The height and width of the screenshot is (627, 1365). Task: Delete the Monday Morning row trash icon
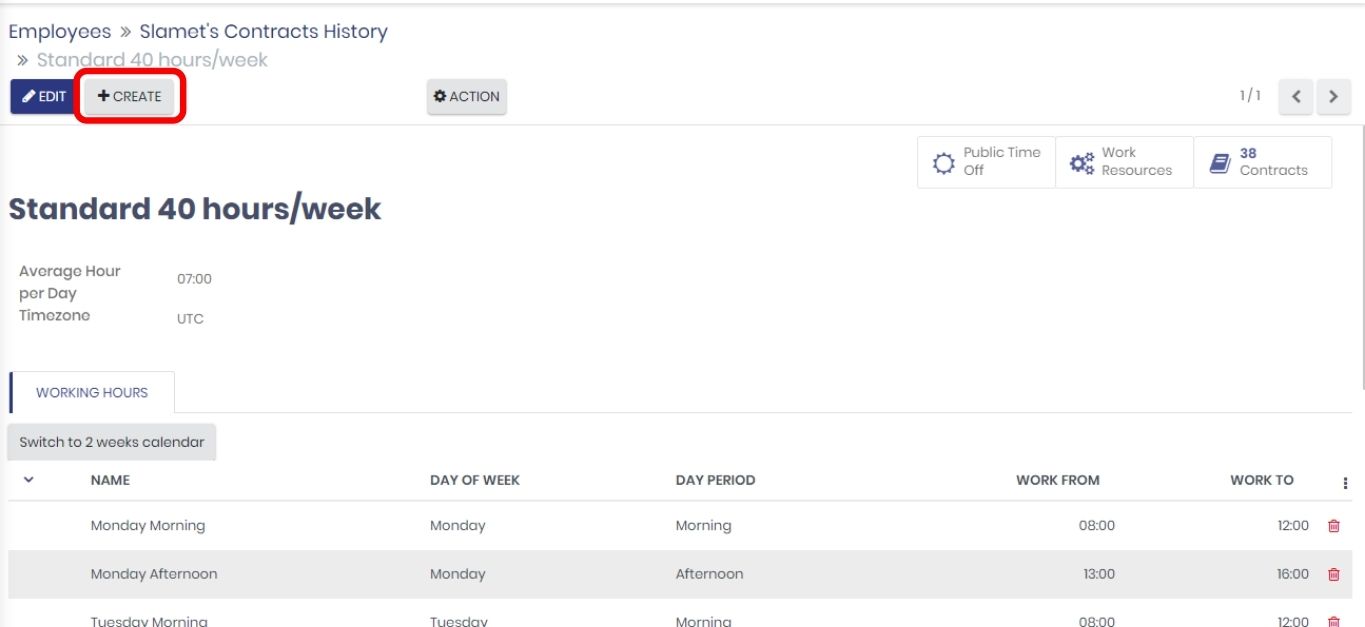click(1333, 526)
